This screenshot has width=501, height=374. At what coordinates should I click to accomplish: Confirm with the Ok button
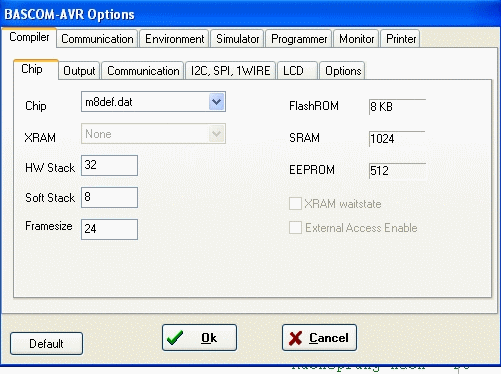point(199,338)
